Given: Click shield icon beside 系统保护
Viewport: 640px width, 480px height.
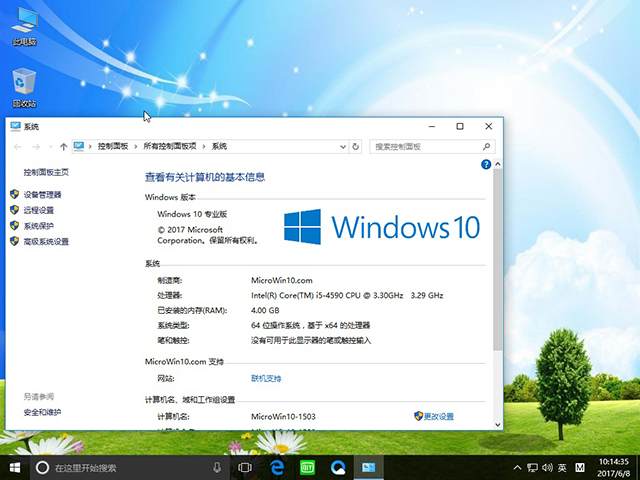Looking at the screenshot, I should pyautogui.click(x=15, y=225).
